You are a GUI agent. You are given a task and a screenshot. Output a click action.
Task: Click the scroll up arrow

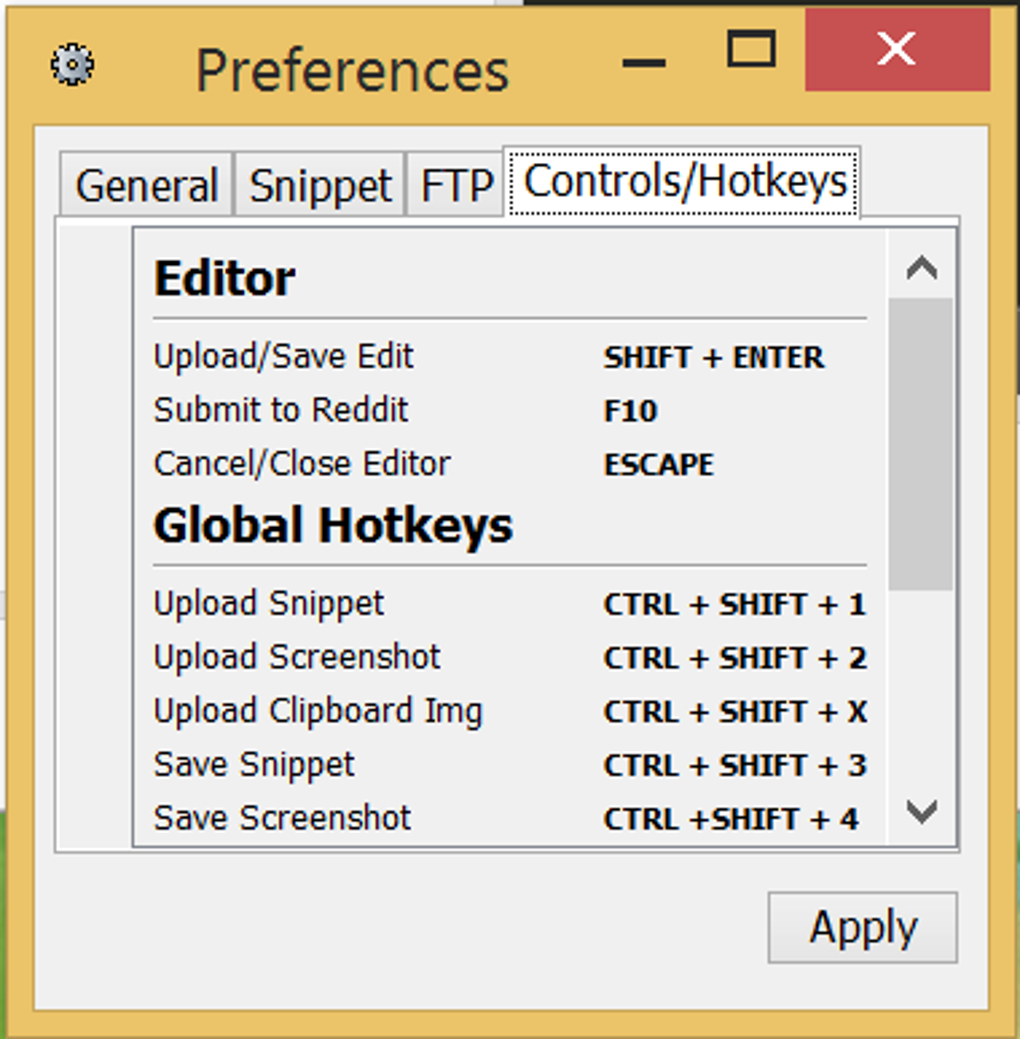pos(921,267)
